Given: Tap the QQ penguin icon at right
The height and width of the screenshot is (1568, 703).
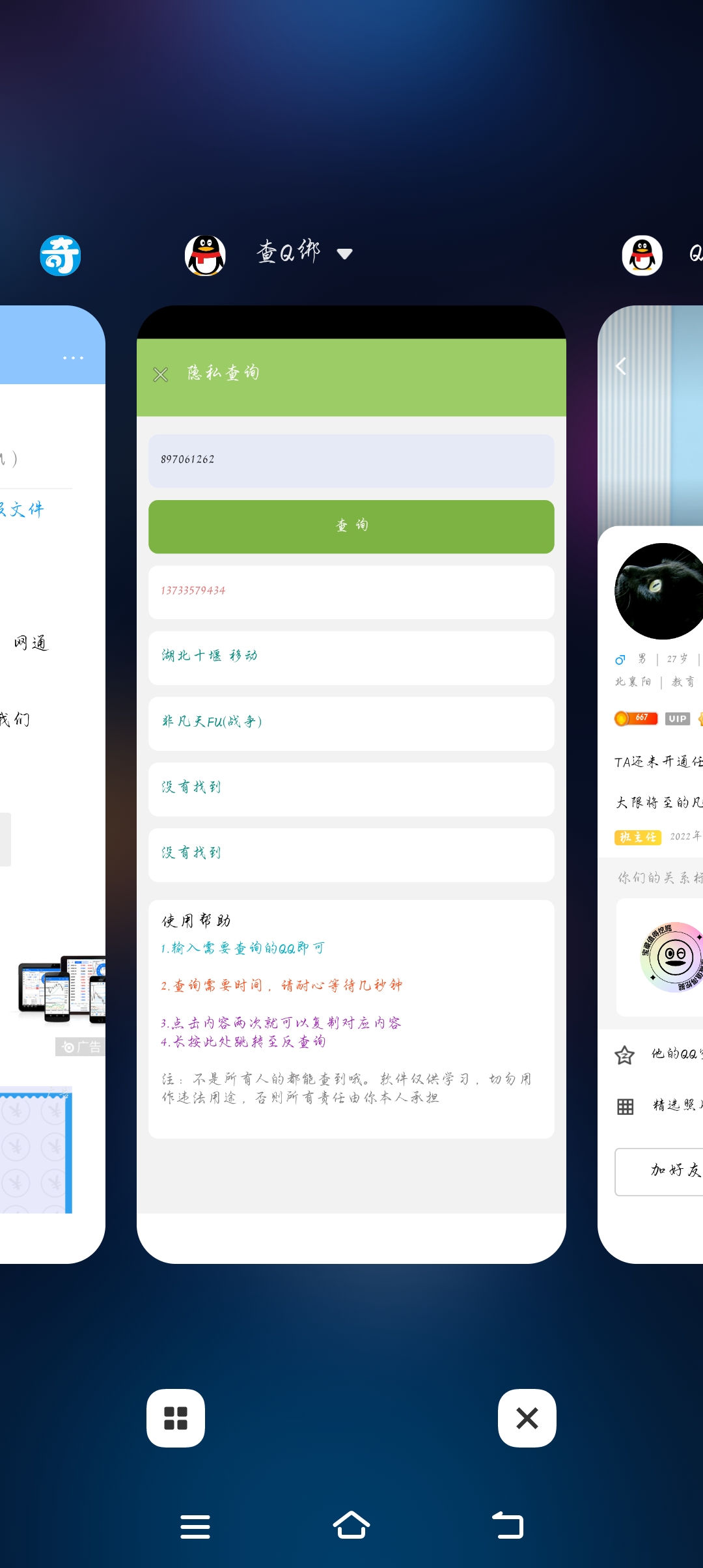Looking at the screenshot, I should [x=642, y=255].
